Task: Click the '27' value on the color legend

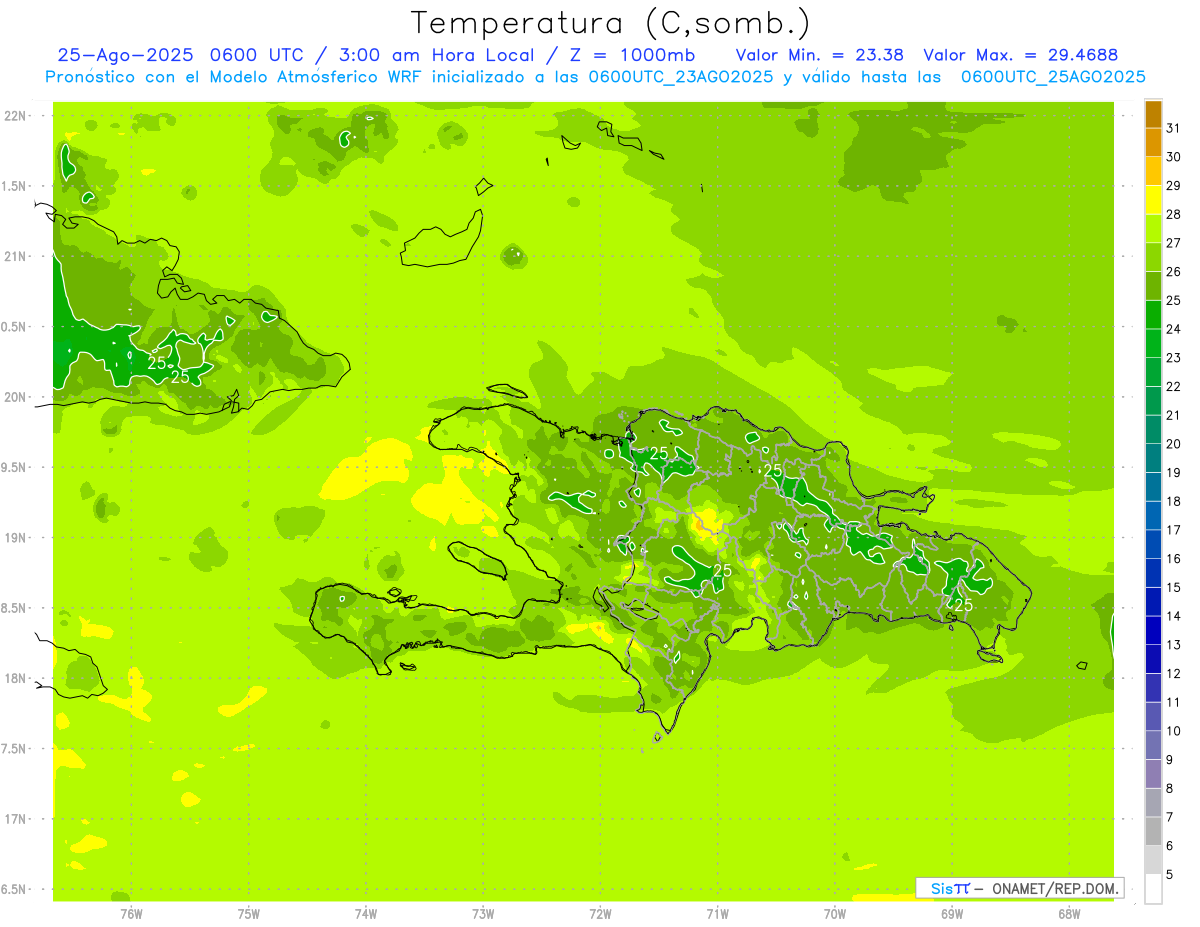Action: click(1174, 243)
